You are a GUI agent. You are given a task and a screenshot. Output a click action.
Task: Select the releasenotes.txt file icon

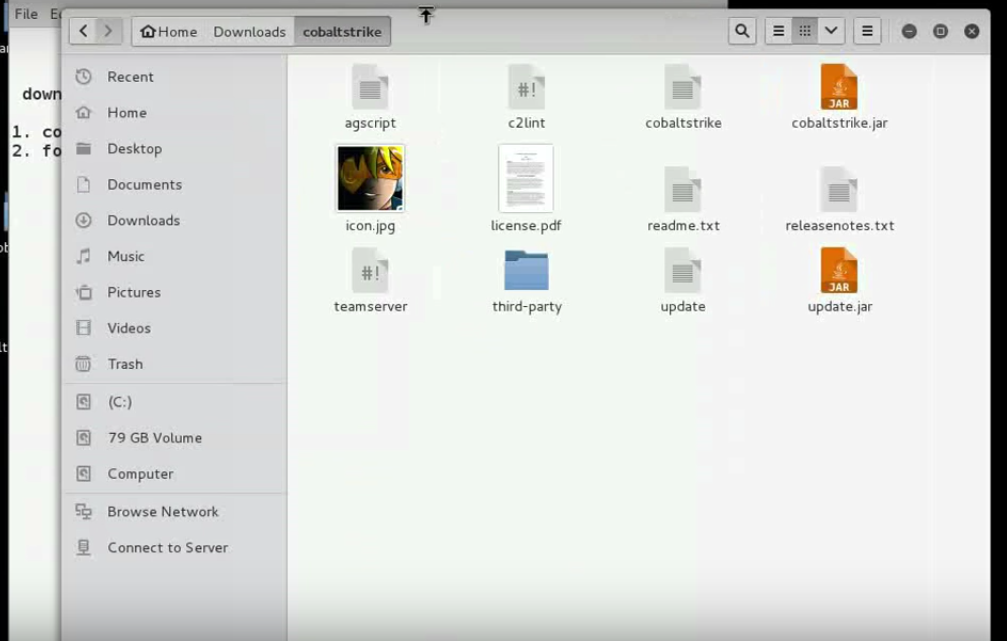839,190
